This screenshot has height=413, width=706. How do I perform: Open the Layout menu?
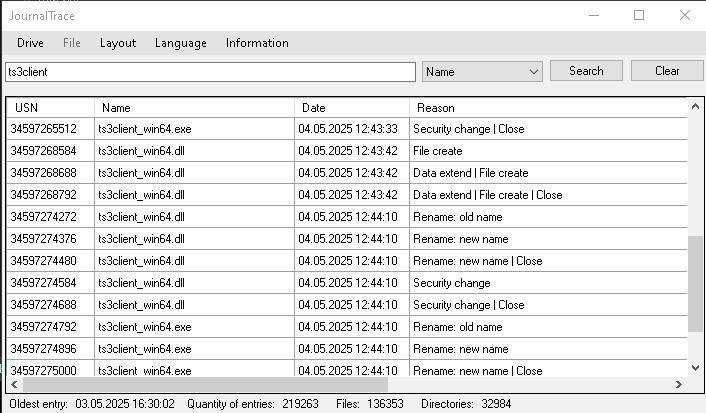click(x=118, y=43)
